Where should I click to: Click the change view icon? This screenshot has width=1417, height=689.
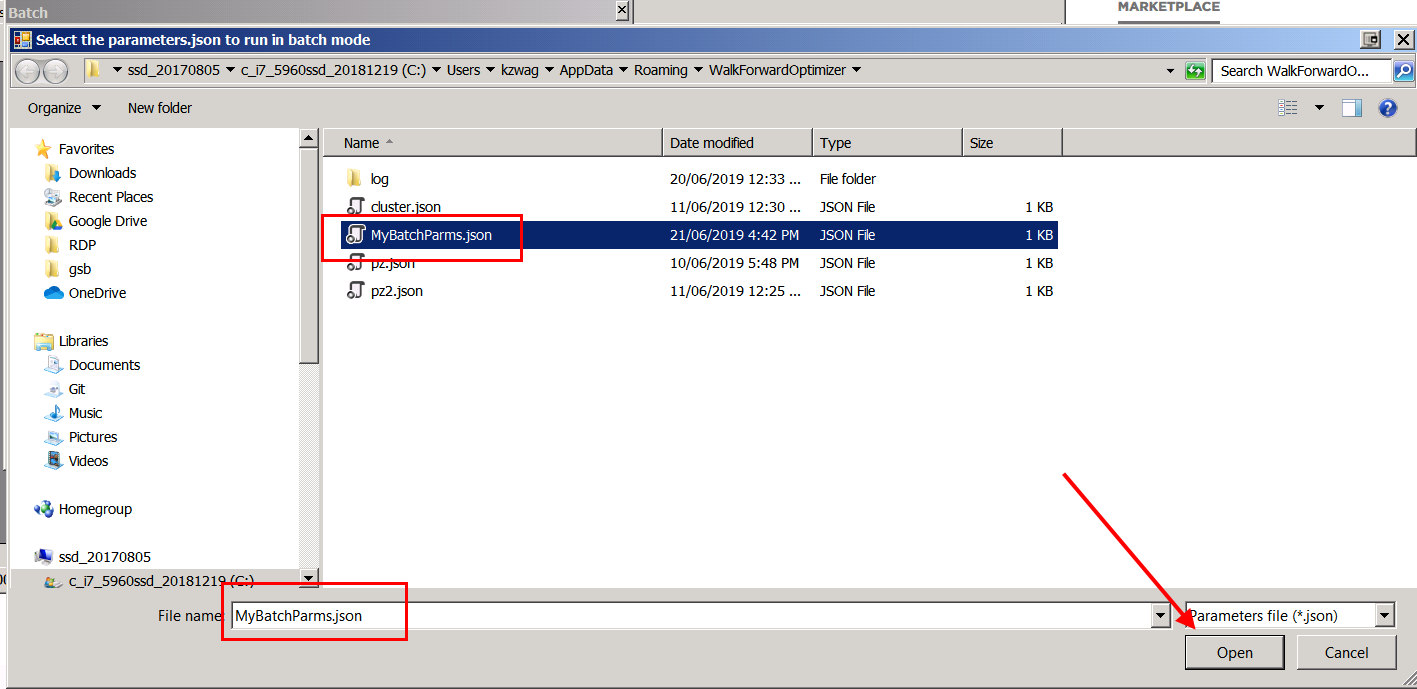[x=1288, y=108]
